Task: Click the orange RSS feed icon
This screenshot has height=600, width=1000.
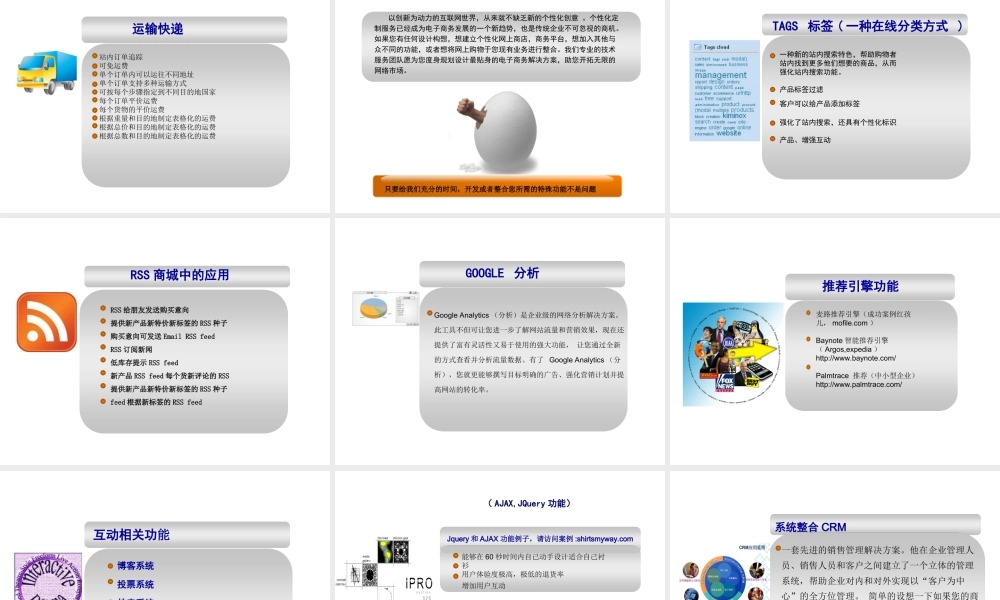Action: tap(47, 322)
